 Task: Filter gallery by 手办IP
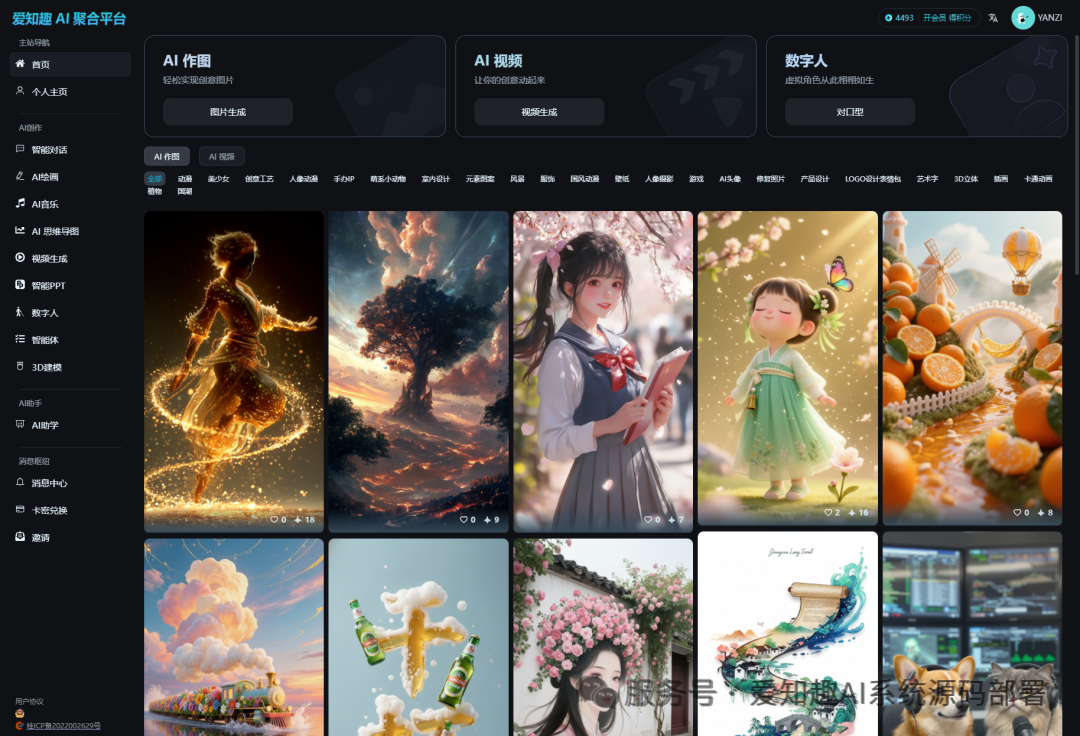coord(344,179)
